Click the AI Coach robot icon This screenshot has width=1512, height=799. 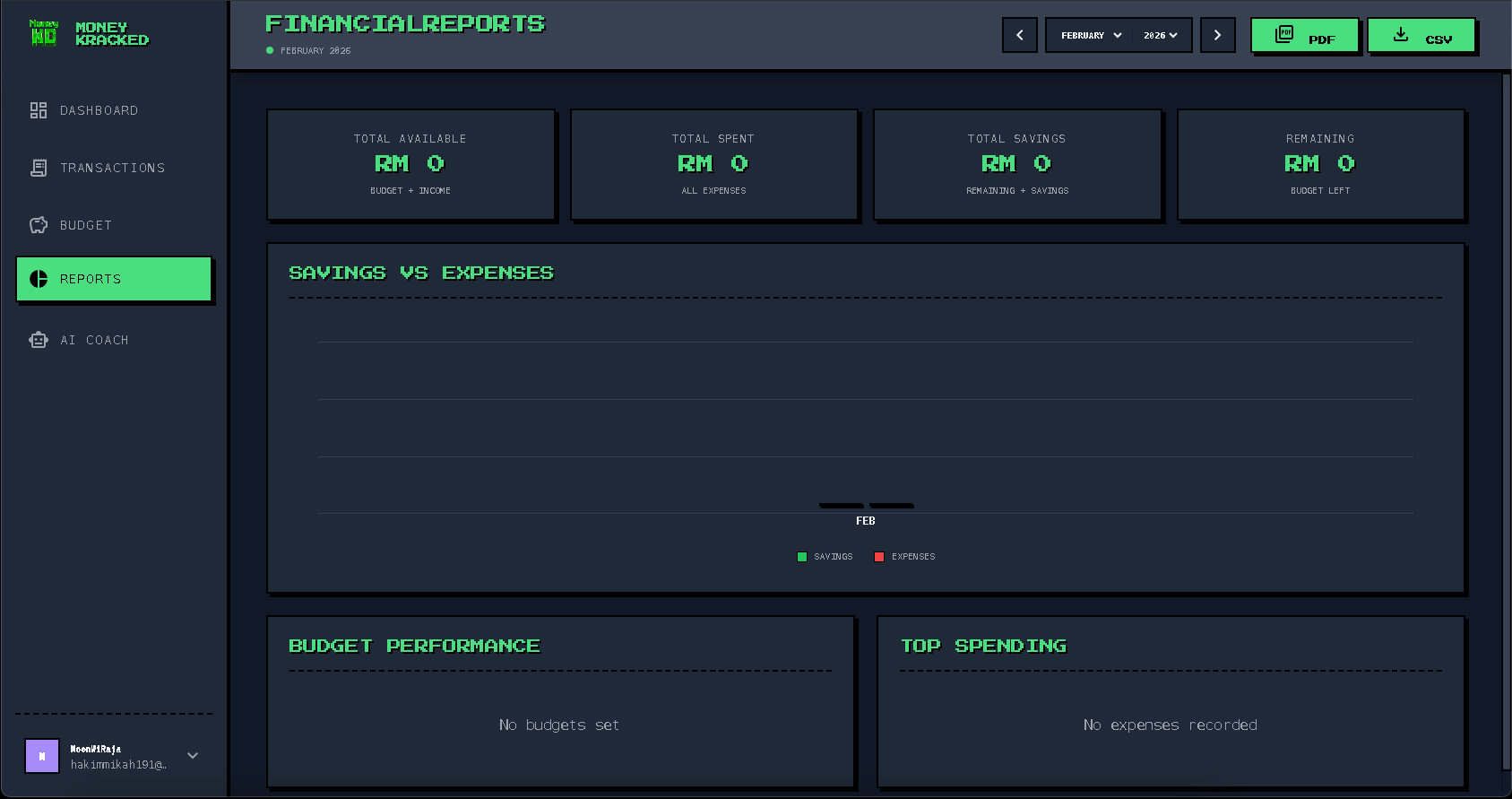pyautogui.click(x=39, y=340)
